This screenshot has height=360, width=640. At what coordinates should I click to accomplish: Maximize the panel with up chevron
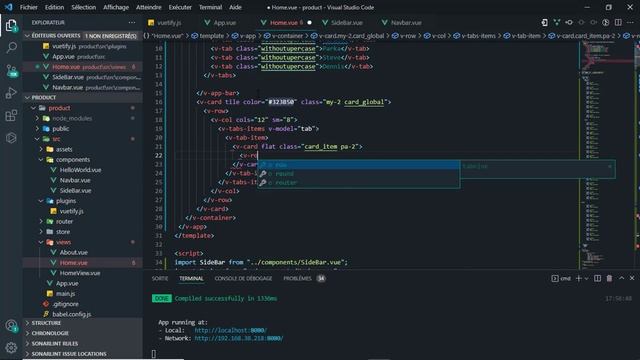coord(621,278)
